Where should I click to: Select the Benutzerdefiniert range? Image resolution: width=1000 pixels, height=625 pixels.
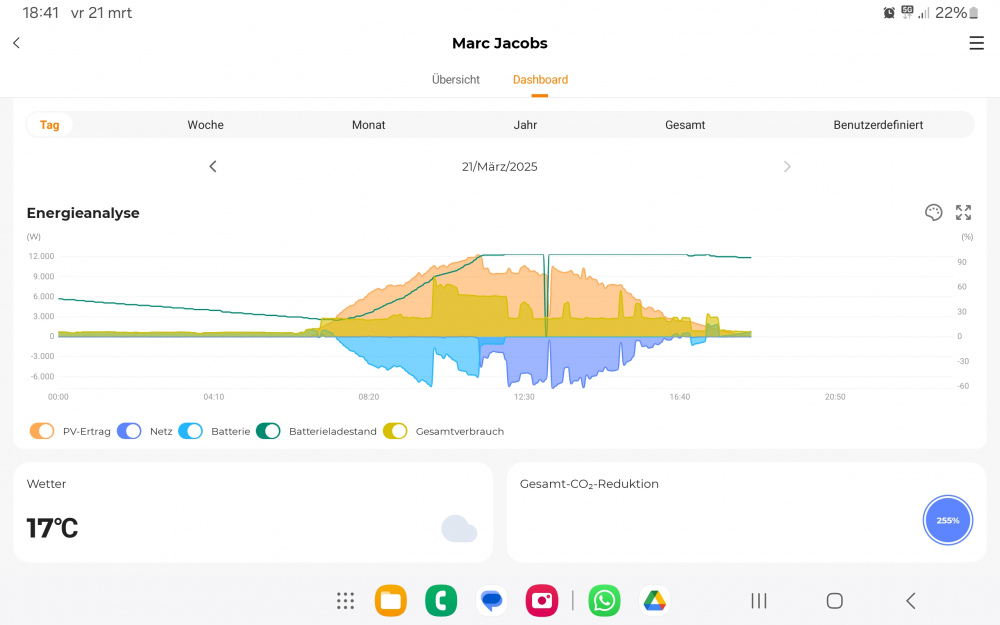(877, 125)
